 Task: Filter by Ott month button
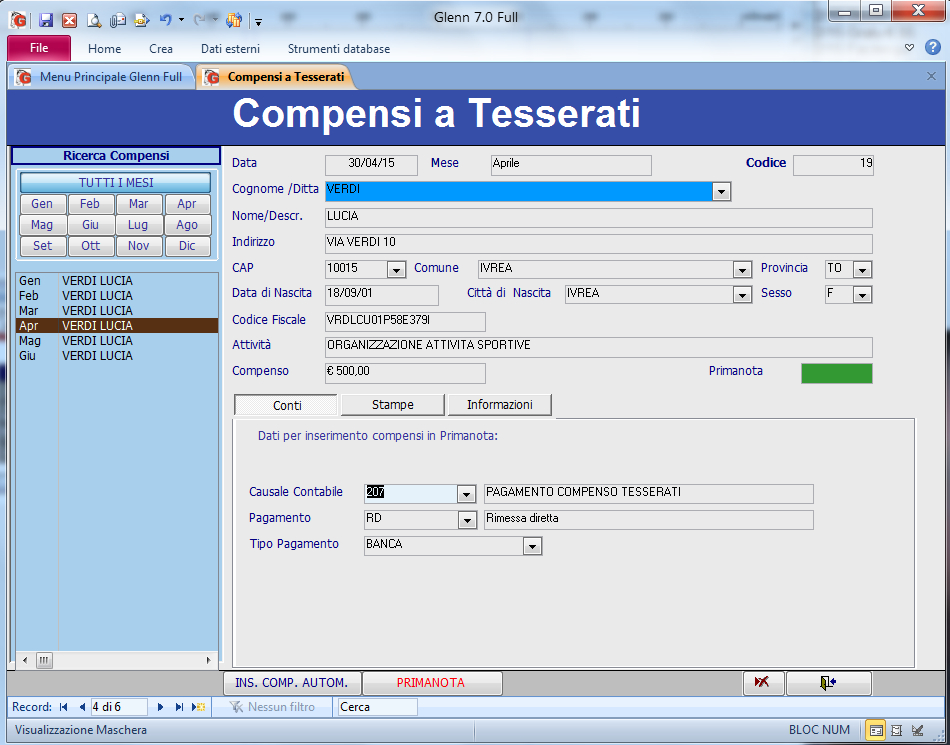[90, 246]
